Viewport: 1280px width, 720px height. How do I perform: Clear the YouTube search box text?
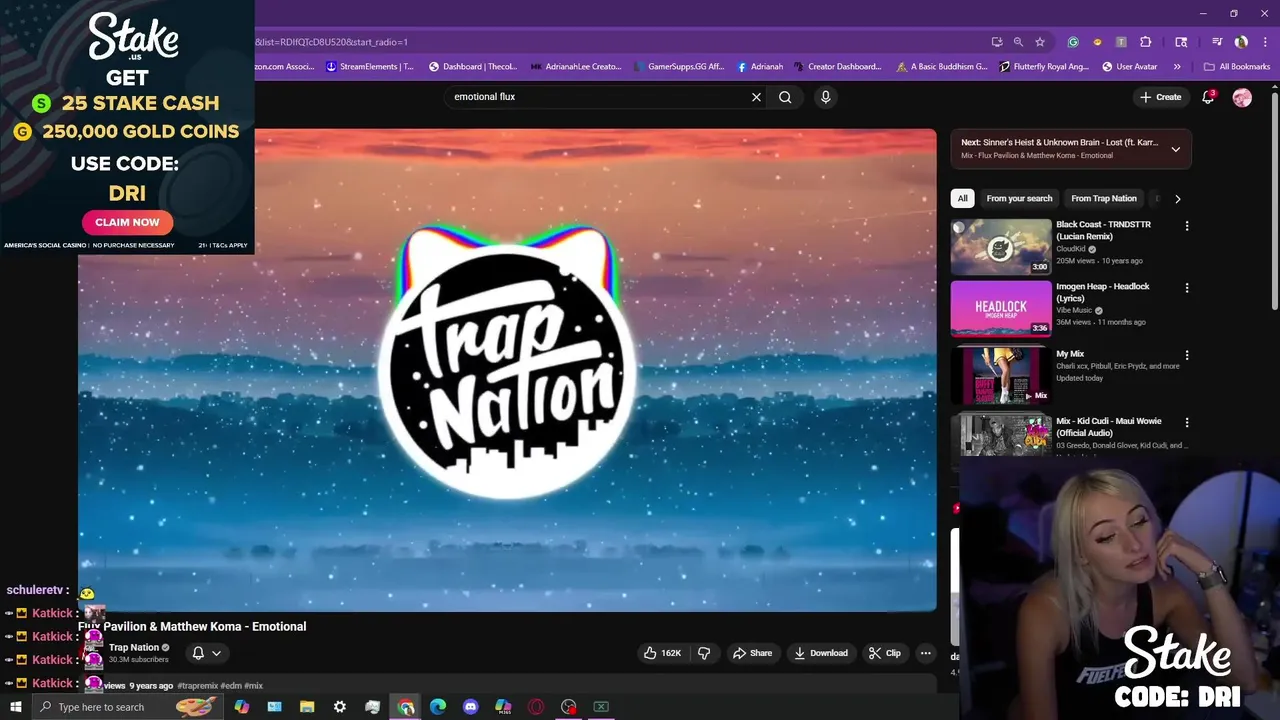756,97
